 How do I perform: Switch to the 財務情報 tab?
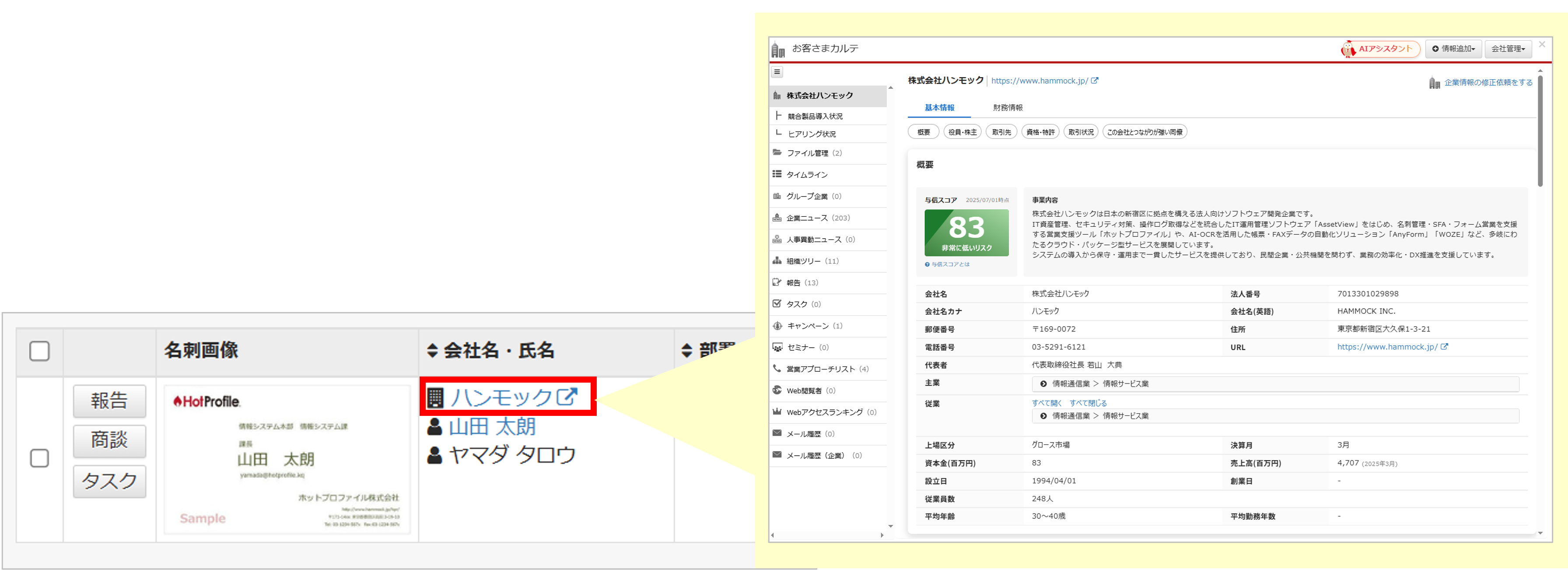pos(1008,108)
